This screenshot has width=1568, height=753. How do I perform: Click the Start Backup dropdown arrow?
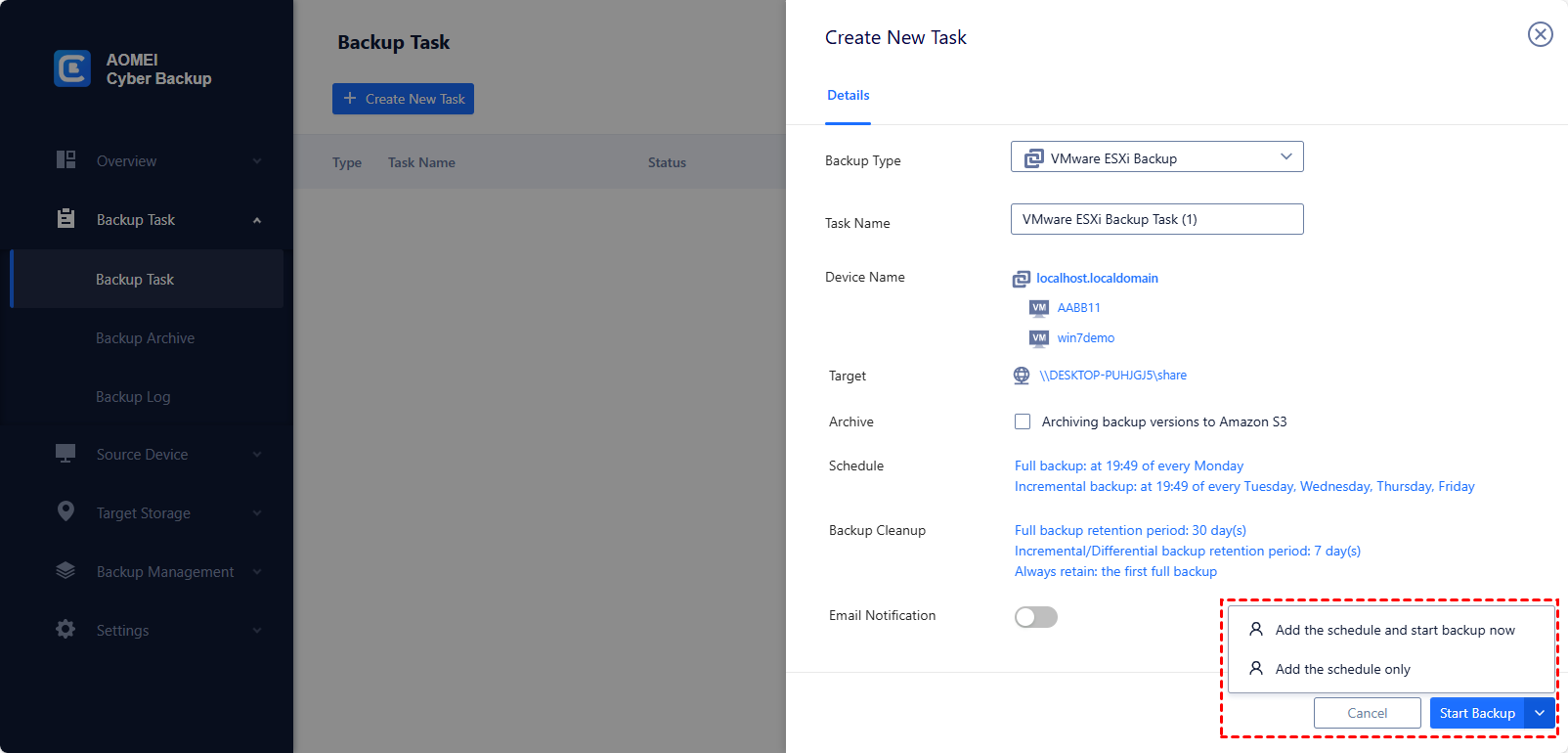point(1540,713)
